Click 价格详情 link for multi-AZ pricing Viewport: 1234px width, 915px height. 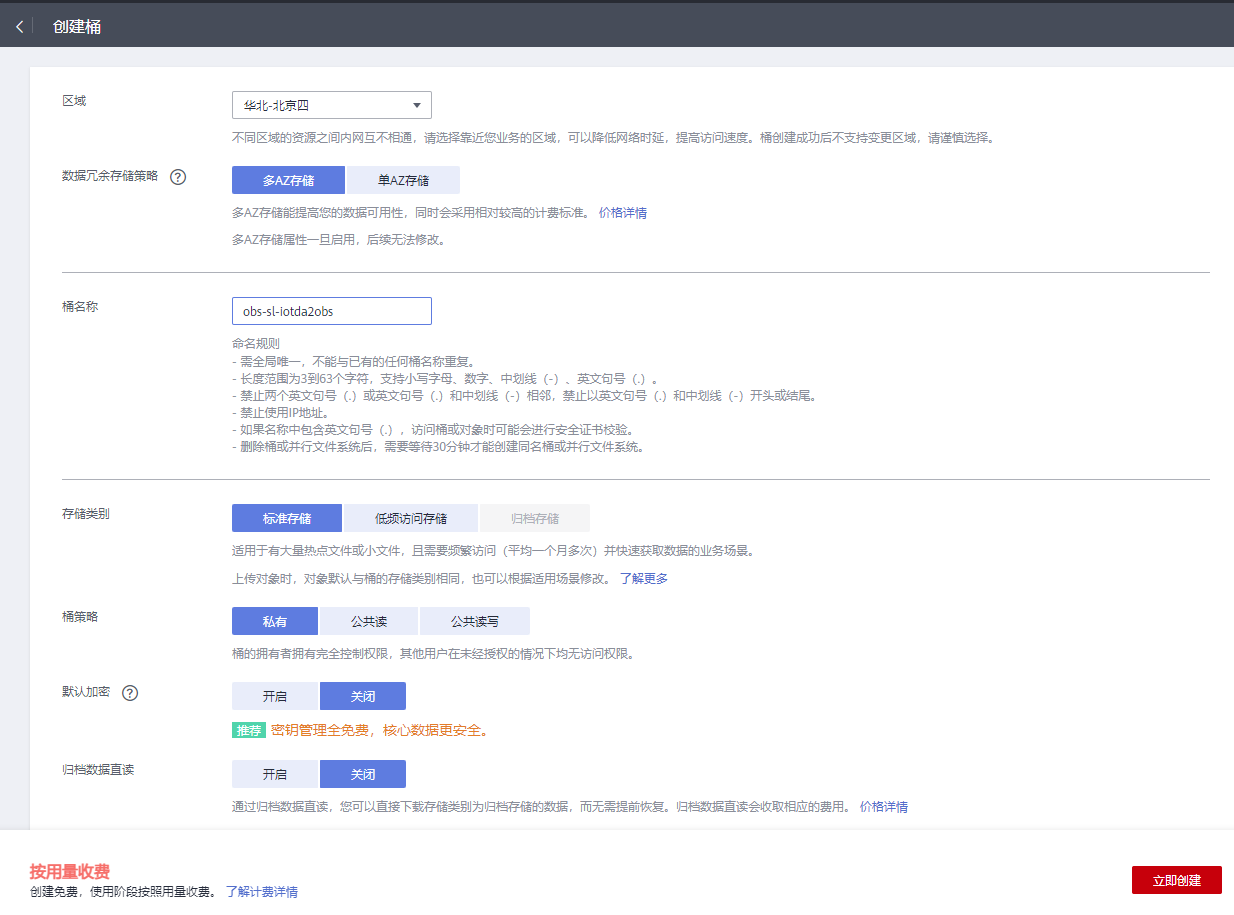[x=622, y=212]
